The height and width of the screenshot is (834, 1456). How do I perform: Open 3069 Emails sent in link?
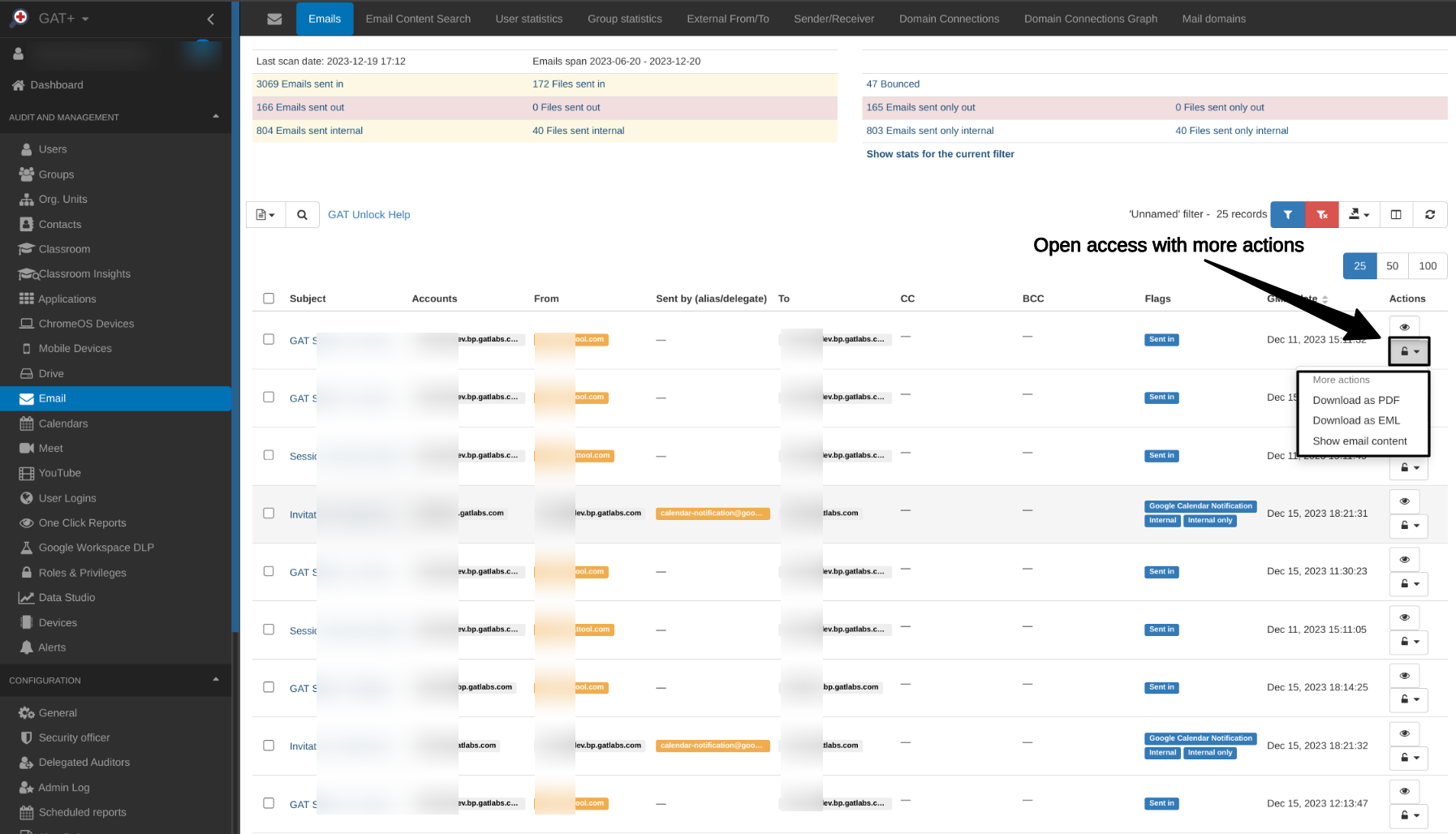tap(299, 84)
